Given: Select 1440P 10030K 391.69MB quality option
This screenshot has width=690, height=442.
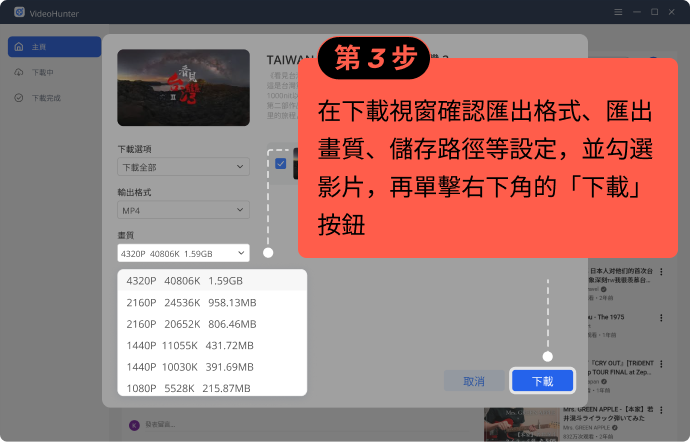Looking at the screenshot, I should 212,367.
